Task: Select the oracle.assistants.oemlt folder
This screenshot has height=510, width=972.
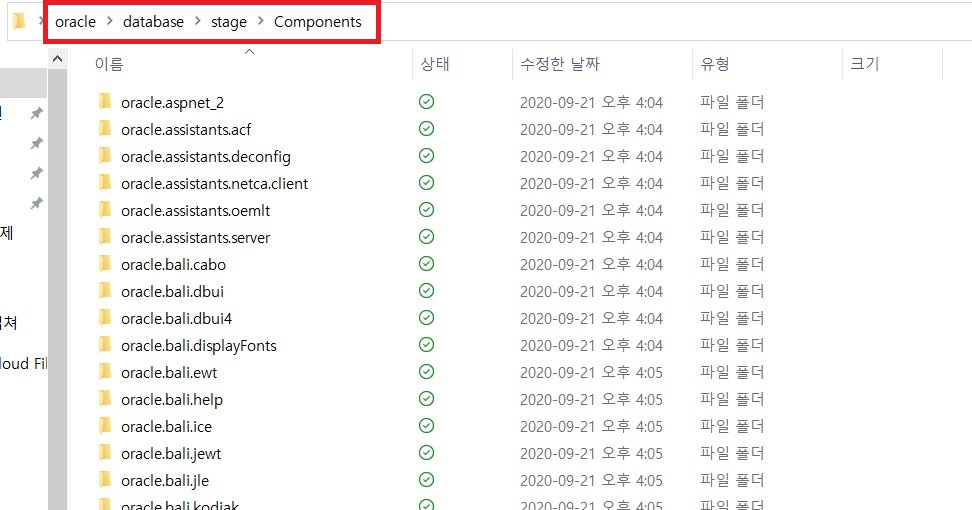Action: (195, 211)
